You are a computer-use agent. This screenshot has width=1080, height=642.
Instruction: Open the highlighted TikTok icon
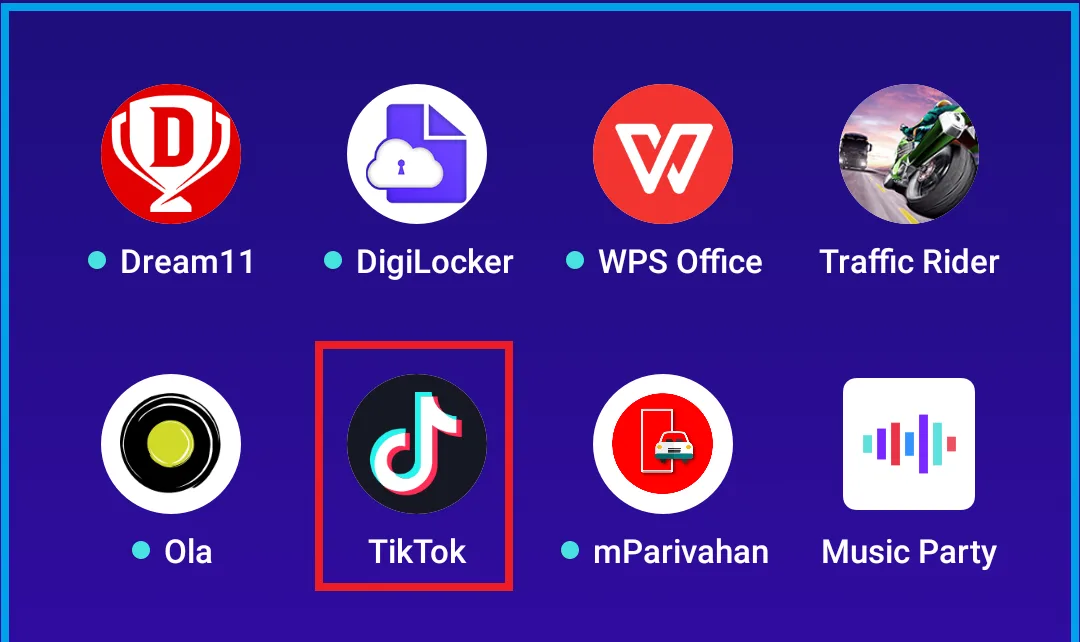[x=417, y=444]
